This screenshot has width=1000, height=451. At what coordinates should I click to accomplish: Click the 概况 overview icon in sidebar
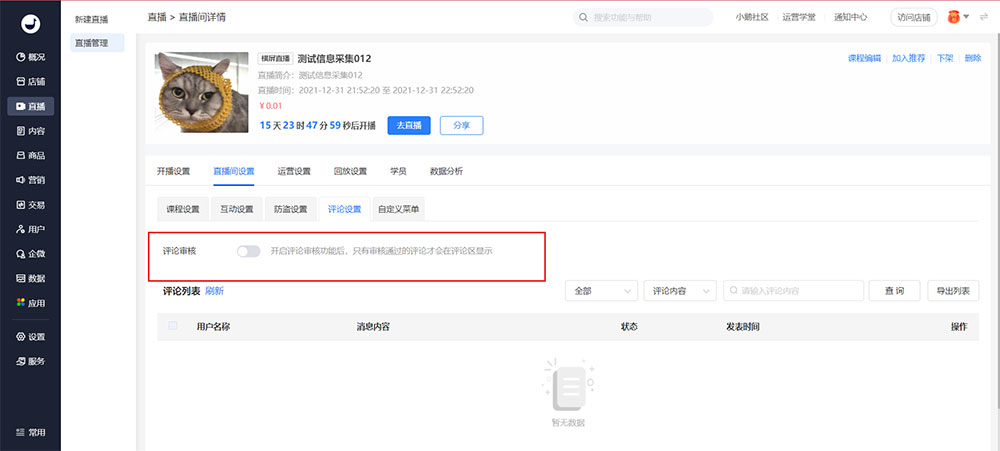pyautogui.click(x=20, y=57)
